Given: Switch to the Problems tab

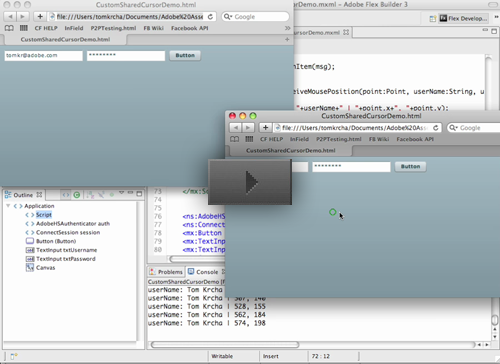Looking at the screenshot, I should (x=166, y=272).
